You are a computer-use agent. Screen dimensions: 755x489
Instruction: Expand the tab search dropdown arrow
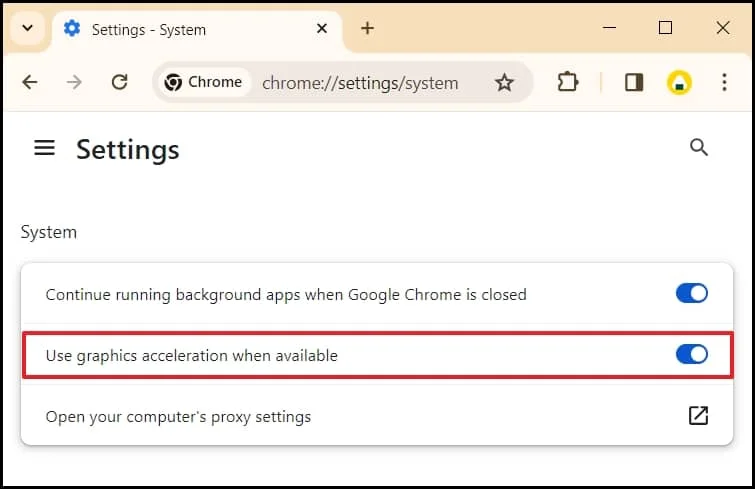(x=28, y=28)
